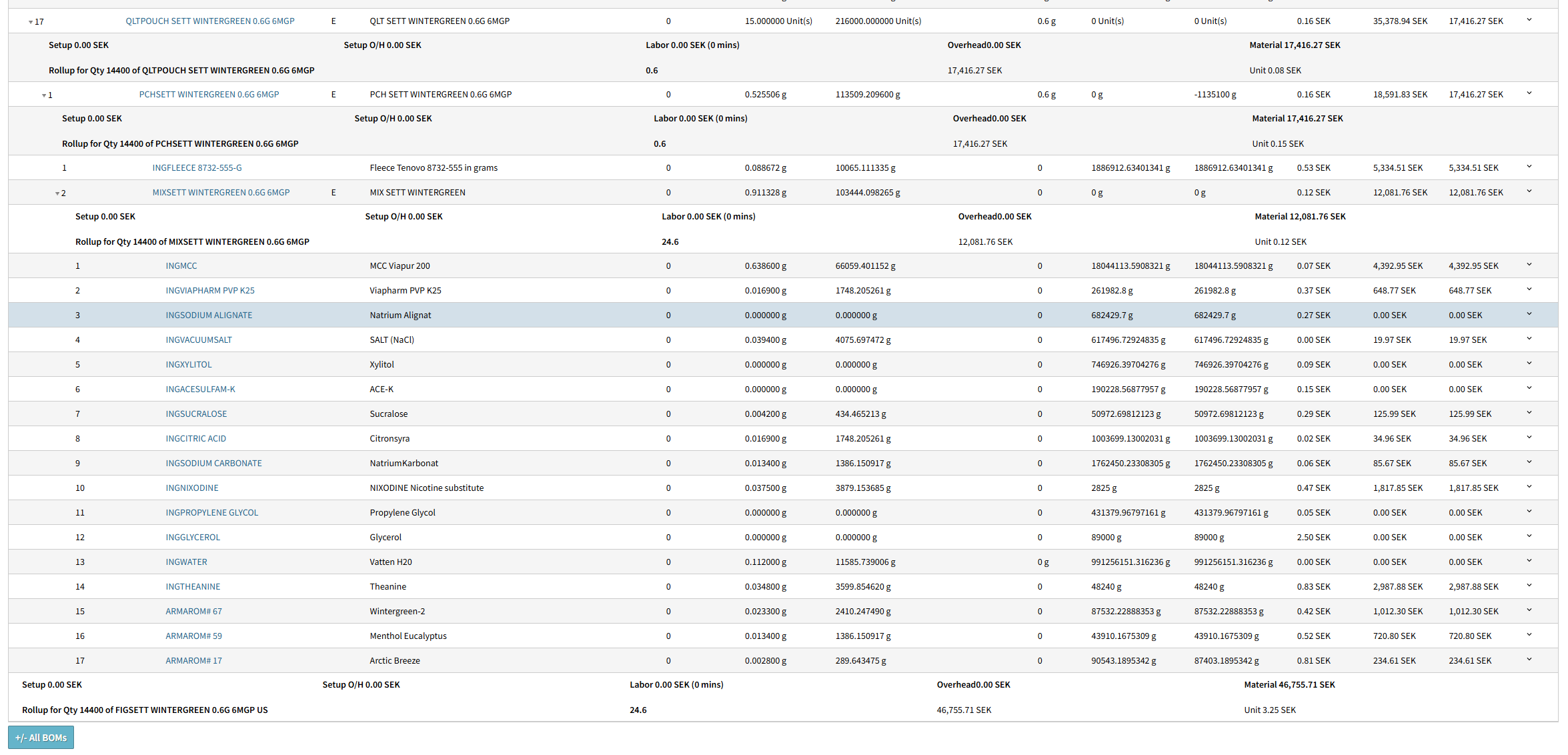
Task: Expand the chevron on the Citronsyra row
Action: click(x=1529, y=438)
